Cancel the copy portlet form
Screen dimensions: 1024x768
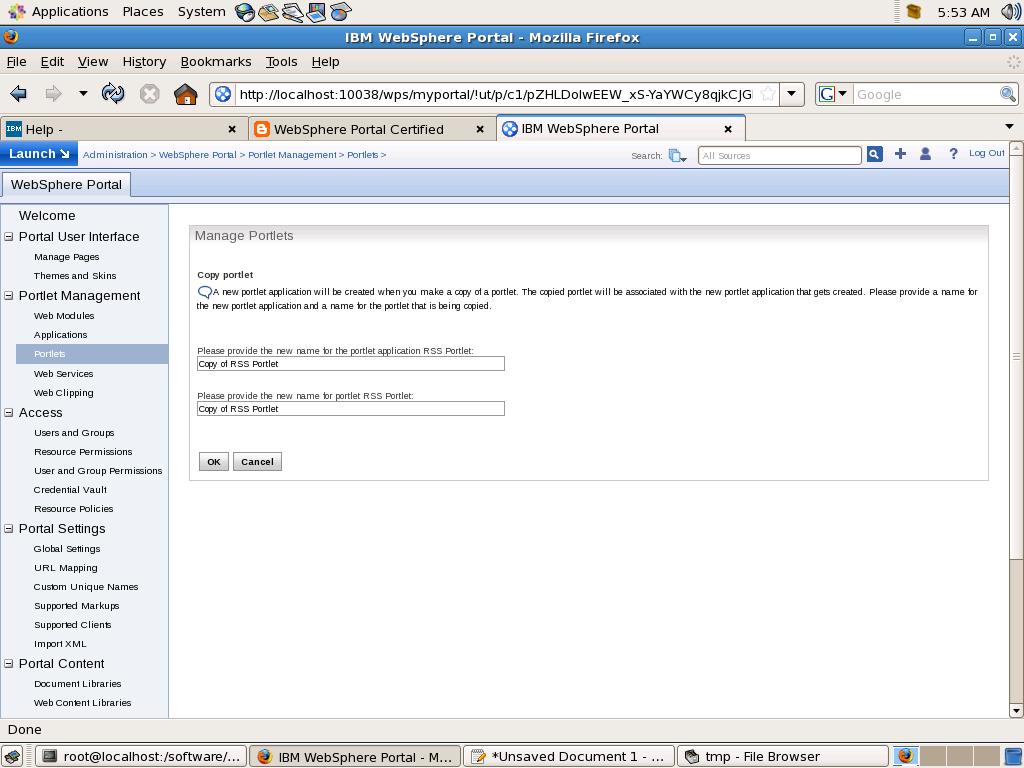click(257, 462)
